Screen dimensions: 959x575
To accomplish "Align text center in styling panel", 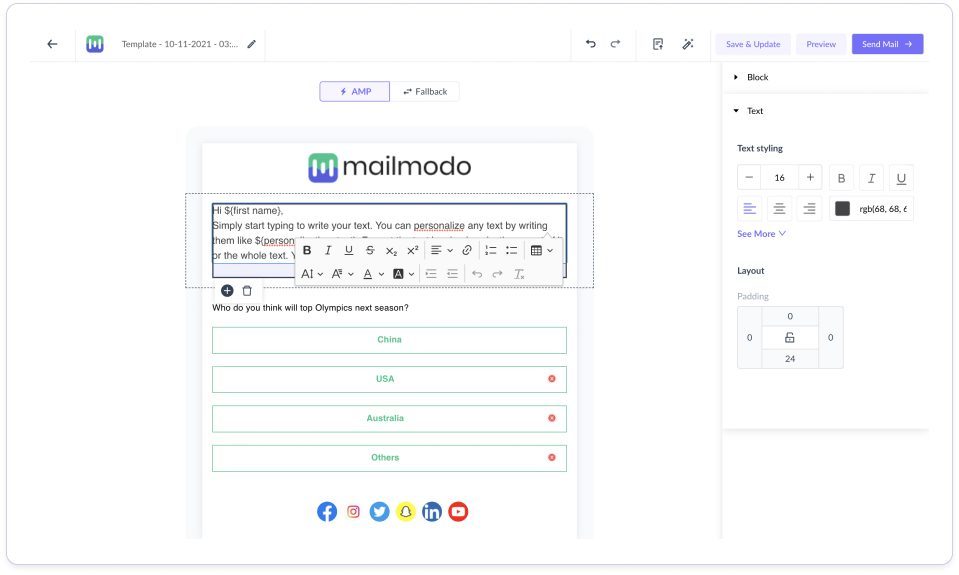I will click(779, 209).
